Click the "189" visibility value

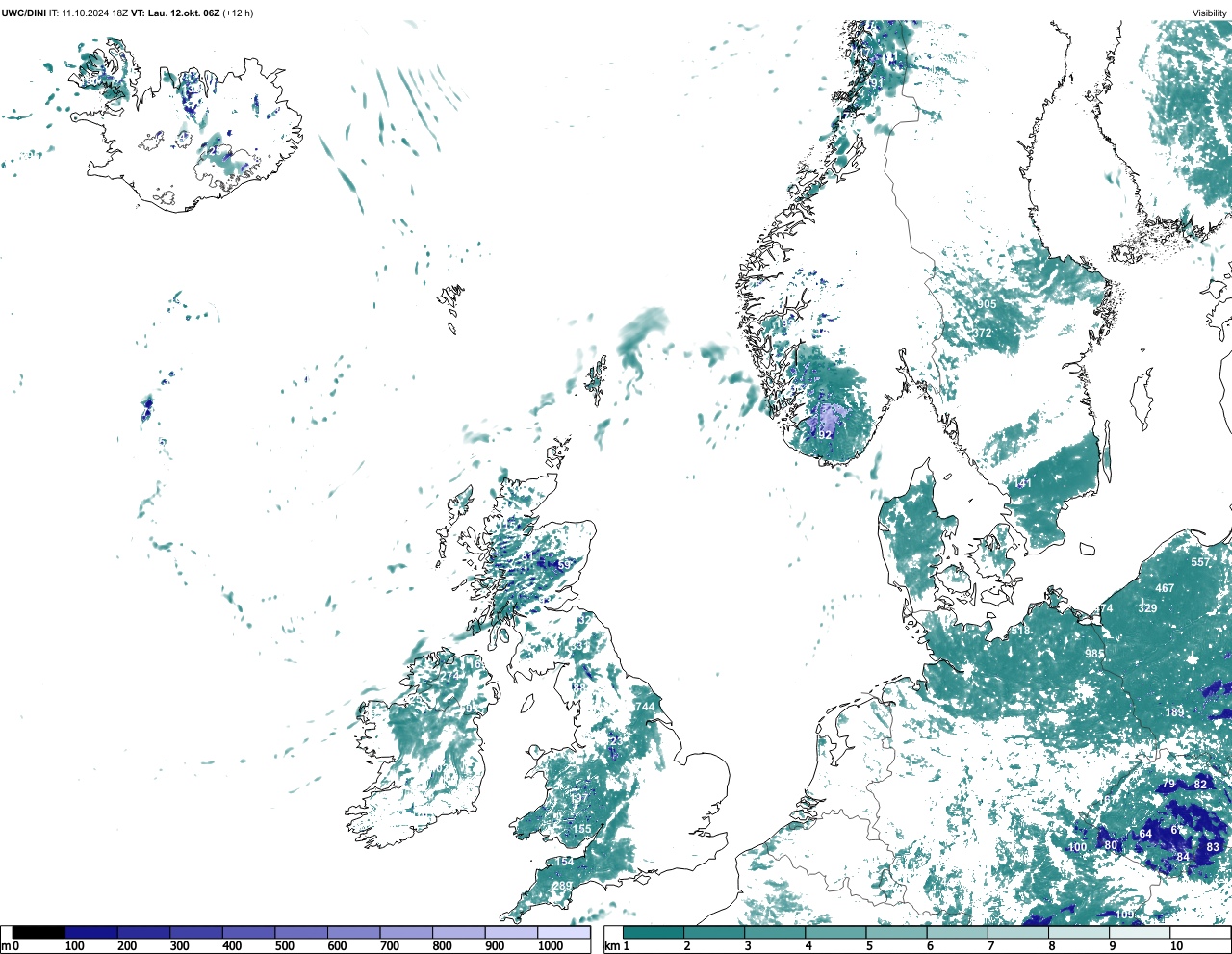point(1175,712)
